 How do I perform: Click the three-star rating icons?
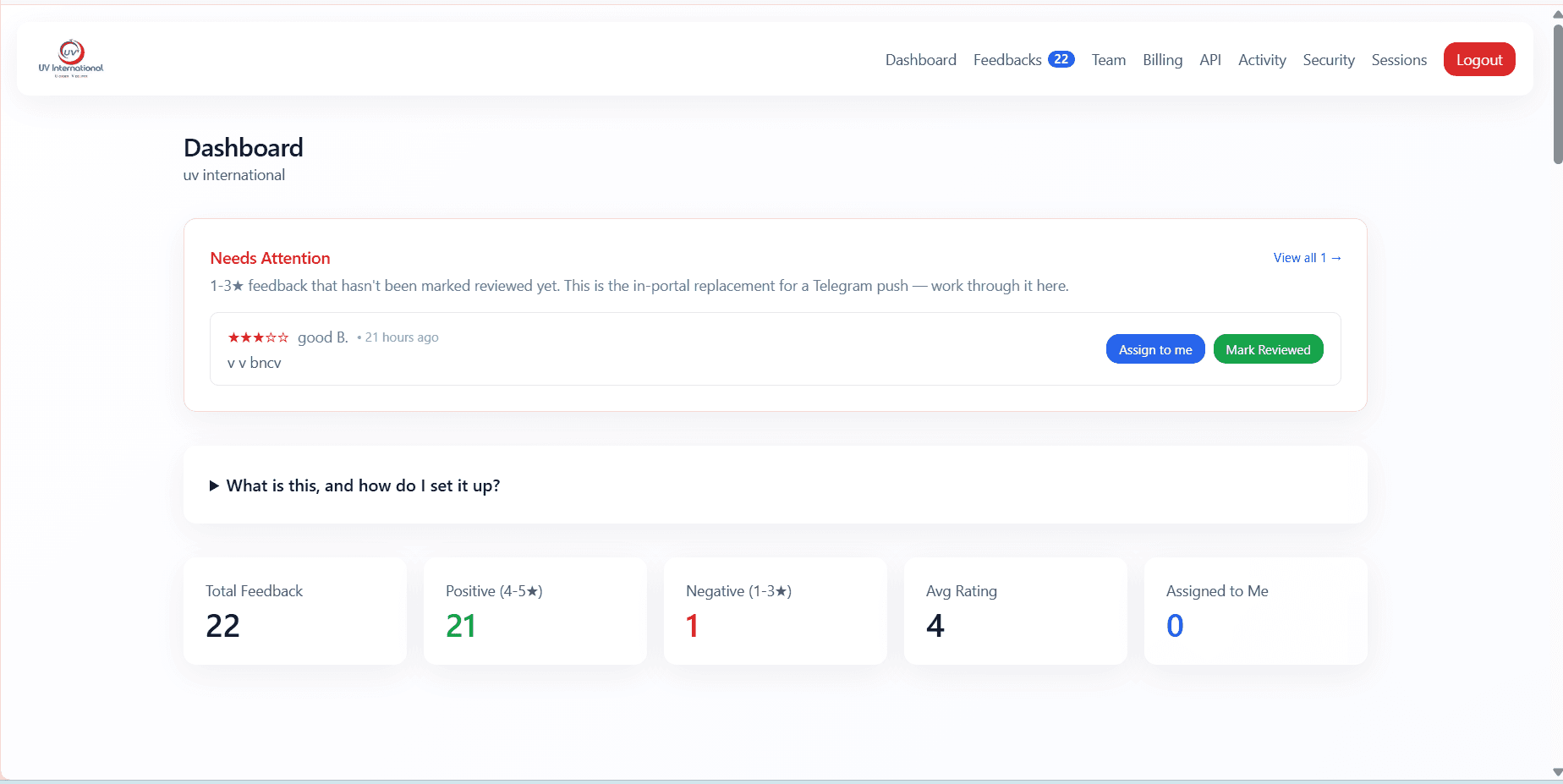258,337
